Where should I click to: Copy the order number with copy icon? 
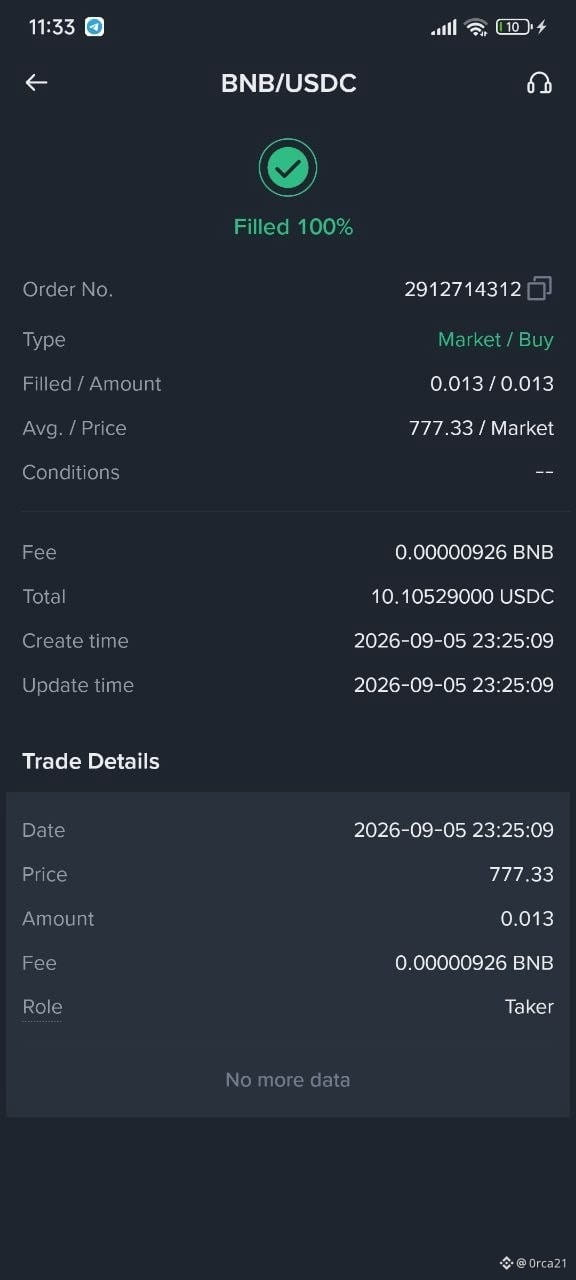[x=539, y=289]
